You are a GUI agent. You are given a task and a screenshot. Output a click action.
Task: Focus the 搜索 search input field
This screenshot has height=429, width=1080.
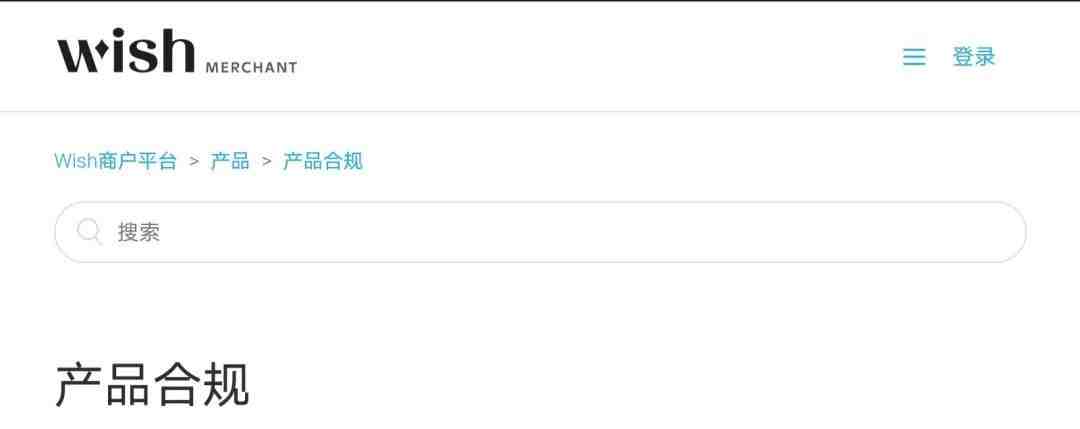(x=540, y=232)
